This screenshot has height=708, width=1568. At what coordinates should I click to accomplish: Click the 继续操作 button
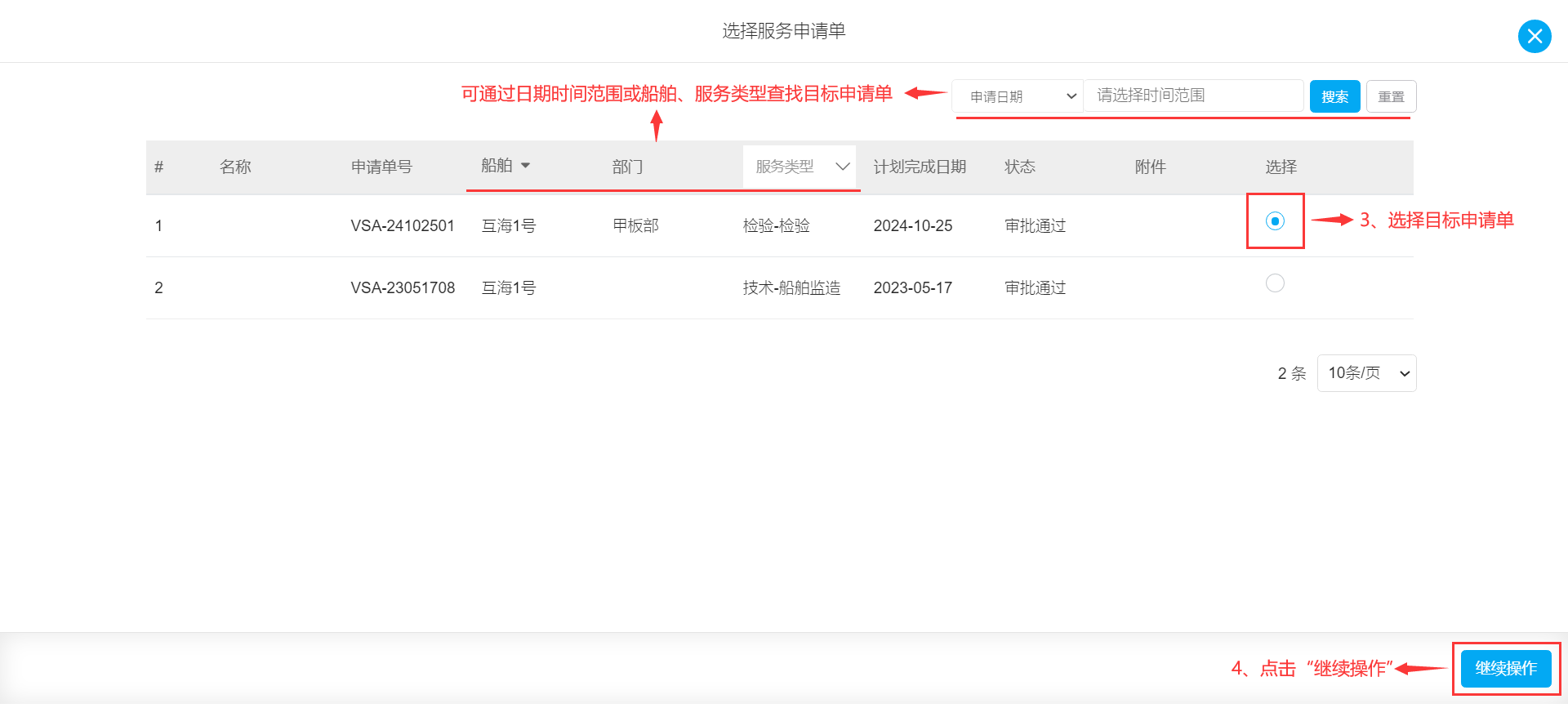coord(1506,668)
